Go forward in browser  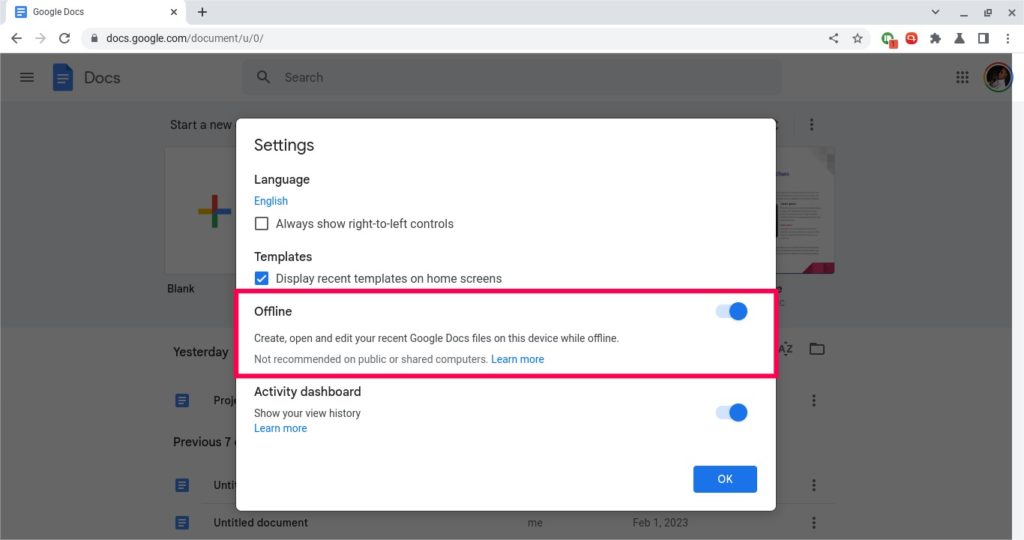(40, 38)
